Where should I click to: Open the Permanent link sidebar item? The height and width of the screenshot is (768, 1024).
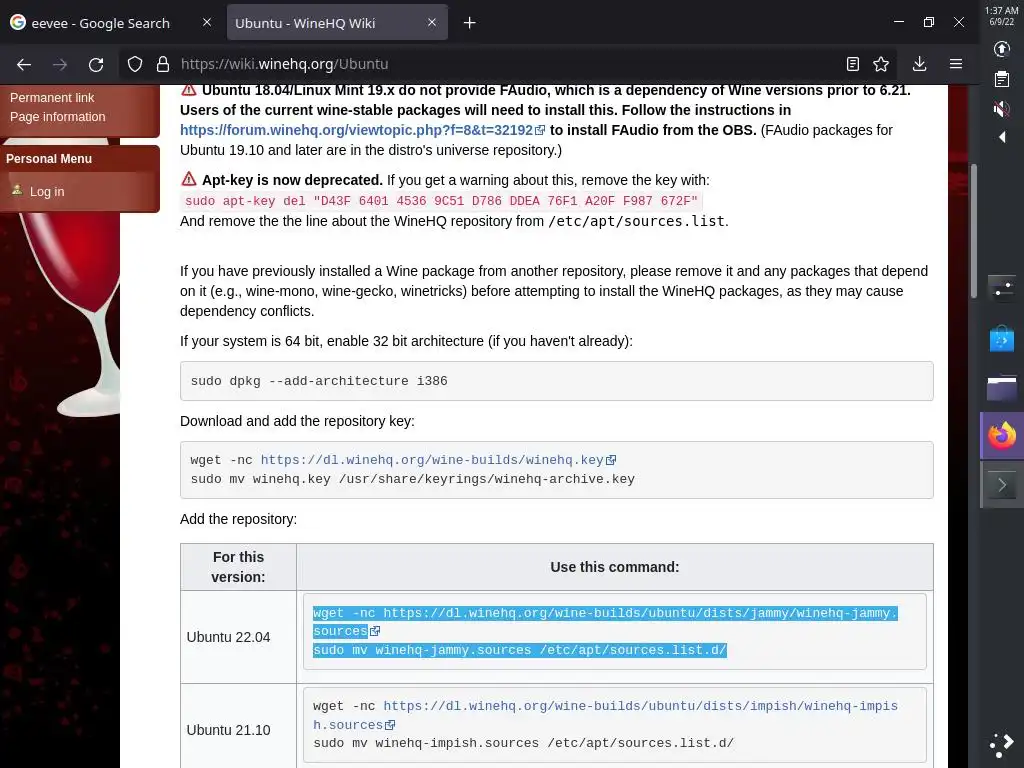[x=52, y=97]
